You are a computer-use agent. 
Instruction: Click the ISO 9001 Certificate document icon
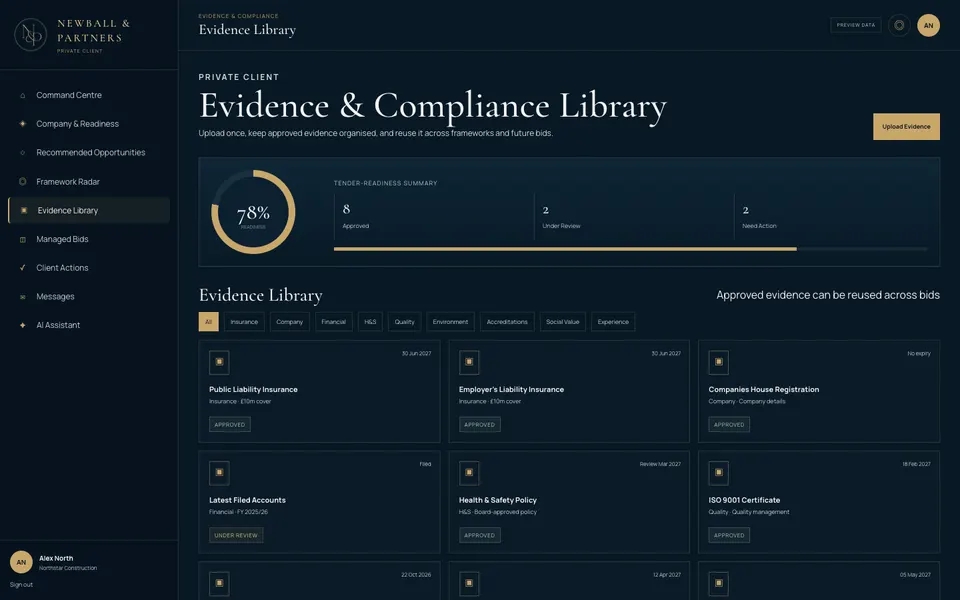pos(719,473)
